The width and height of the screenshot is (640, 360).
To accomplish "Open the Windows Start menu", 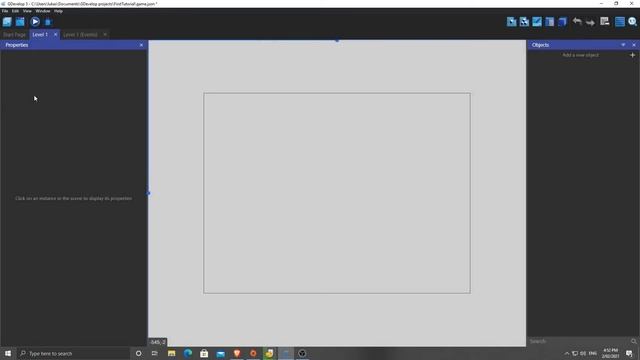I will tap(8, 353).
